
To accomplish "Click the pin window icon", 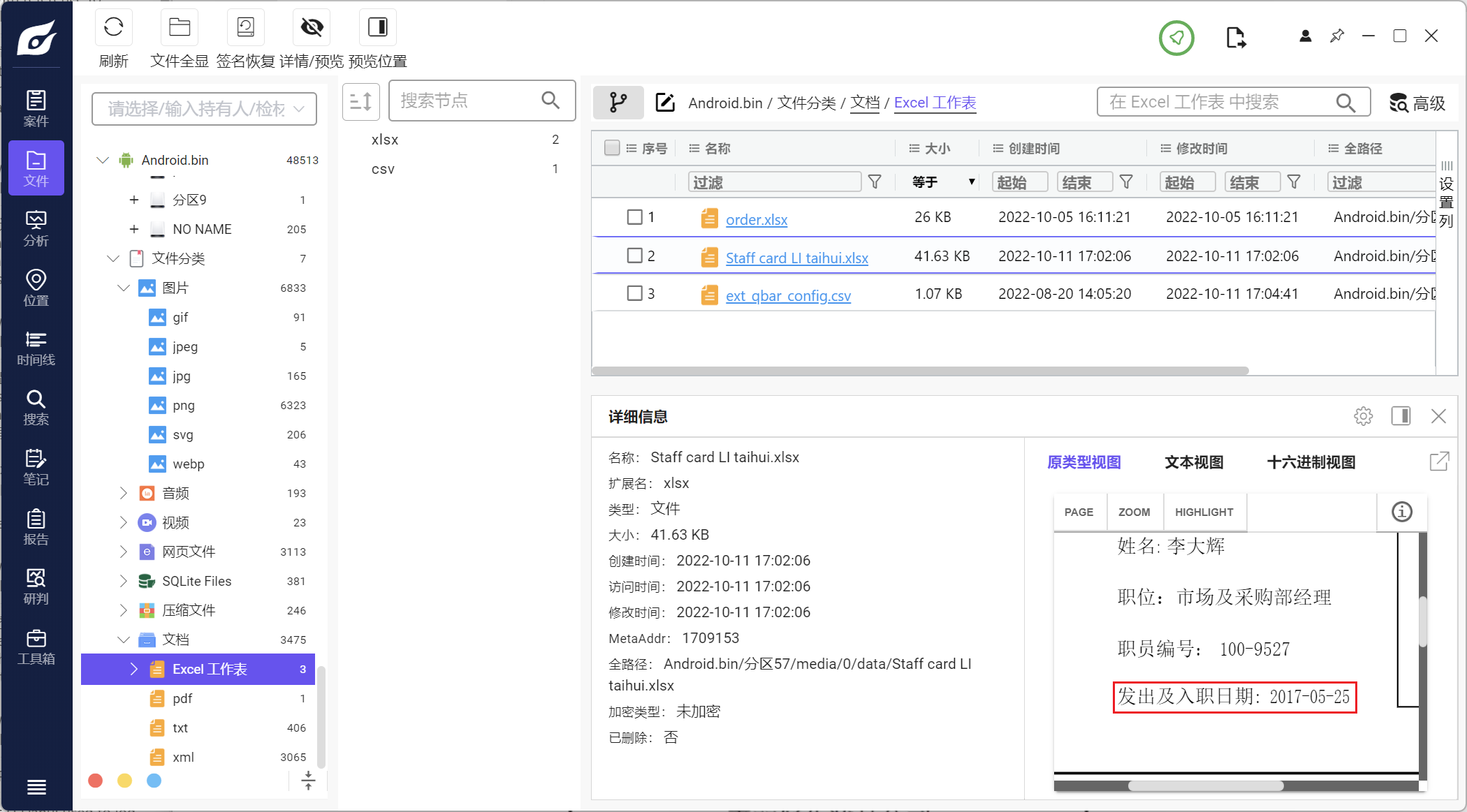I will pos(1337,36).
